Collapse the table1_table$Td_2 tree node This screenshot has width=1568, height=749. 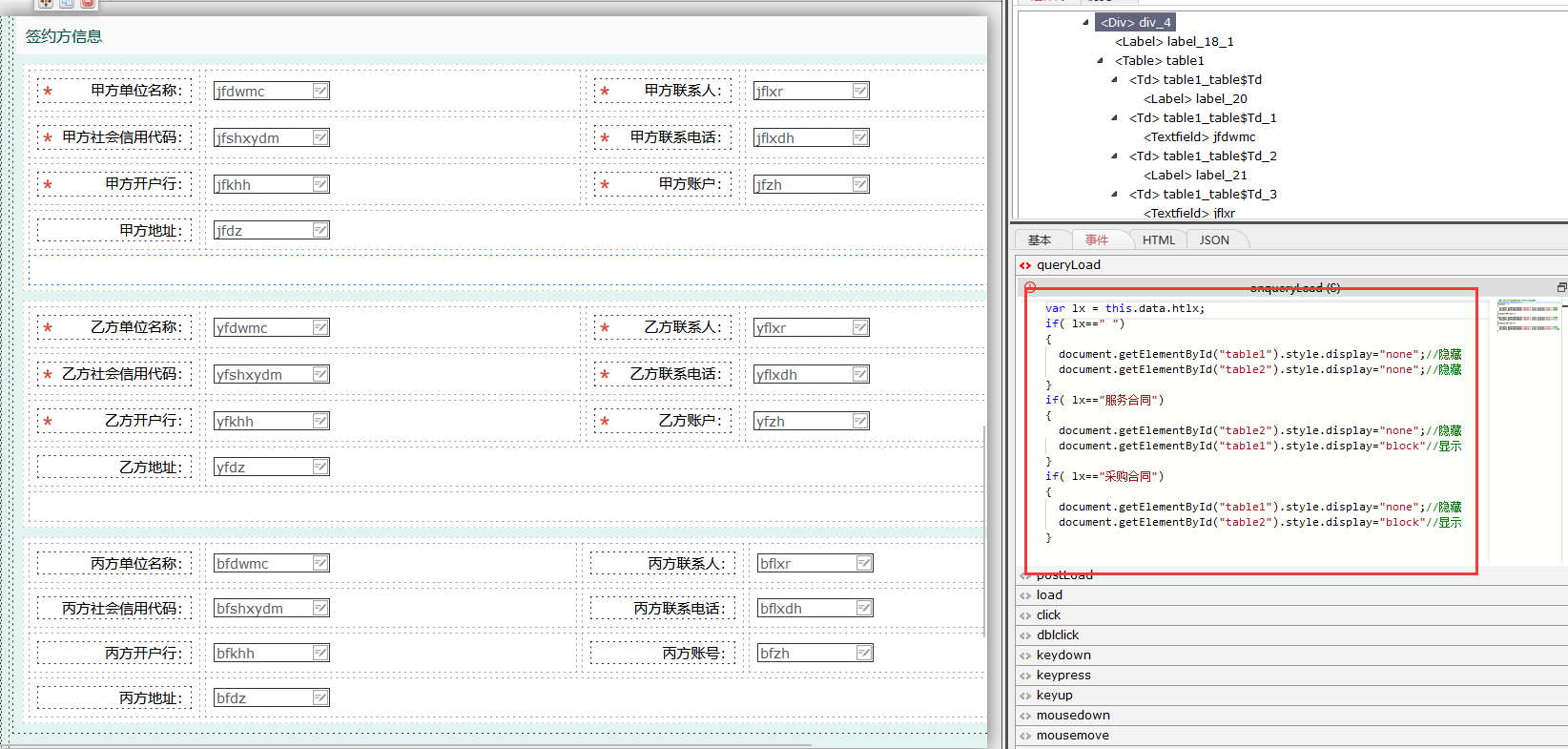click(1114, 156)
